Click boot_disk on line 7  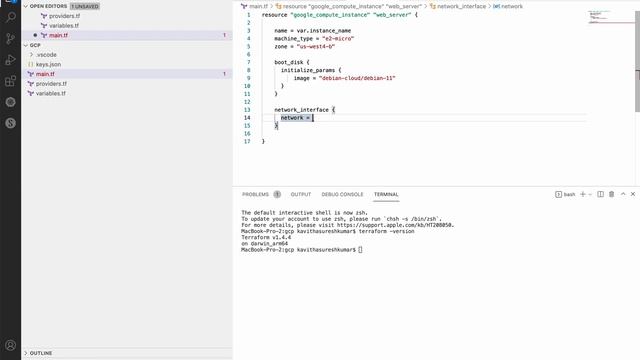coord(289,62)
